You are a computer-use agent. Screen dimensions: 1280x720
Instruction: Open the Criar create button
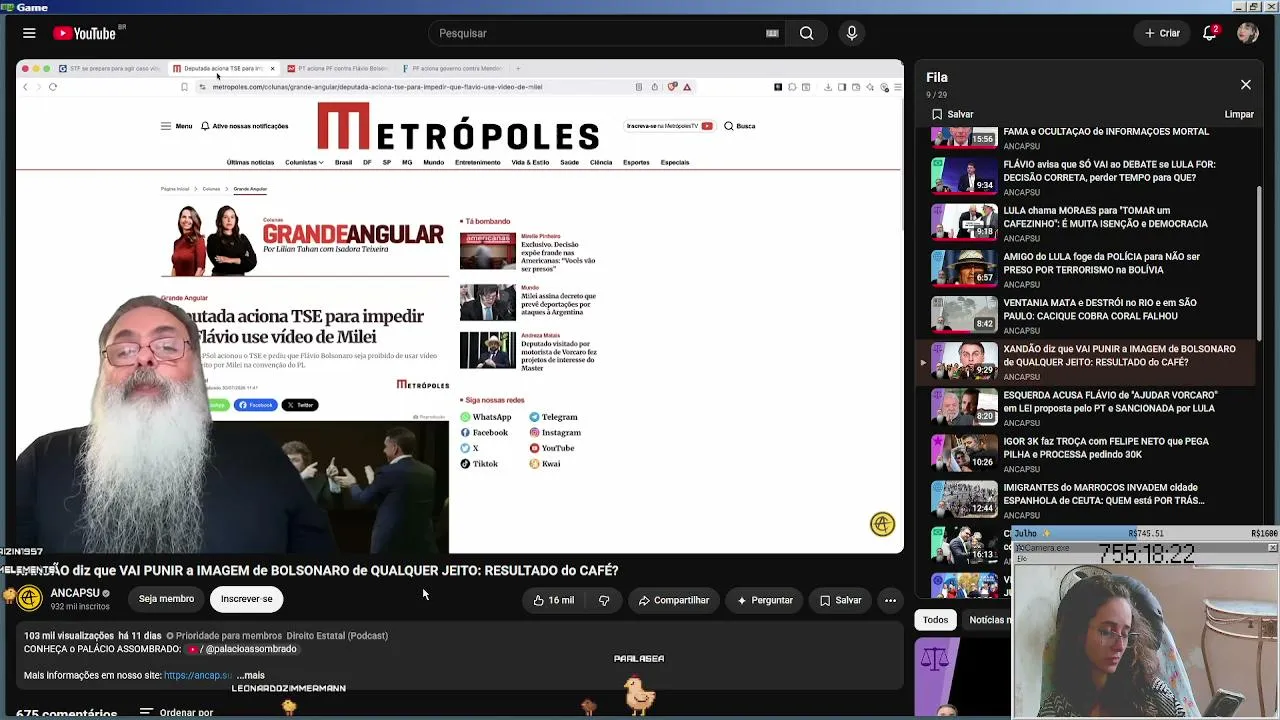click(1163, 33)
